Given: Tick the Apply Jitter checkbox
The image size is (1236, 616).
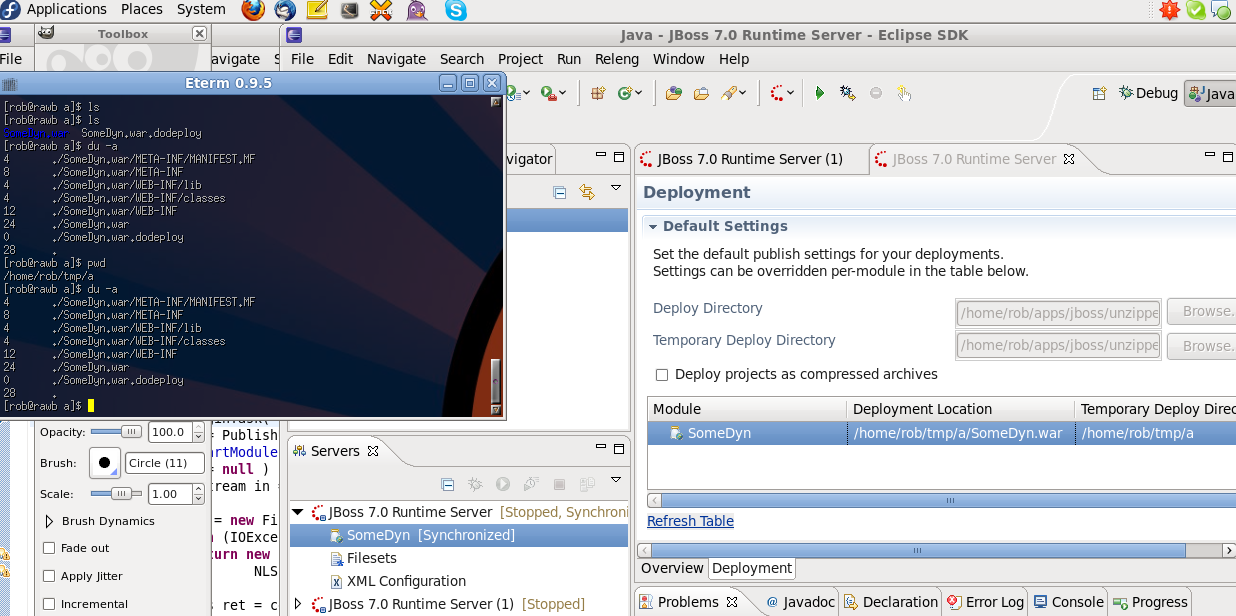Looking at the screenshot, I should [49, 576].
